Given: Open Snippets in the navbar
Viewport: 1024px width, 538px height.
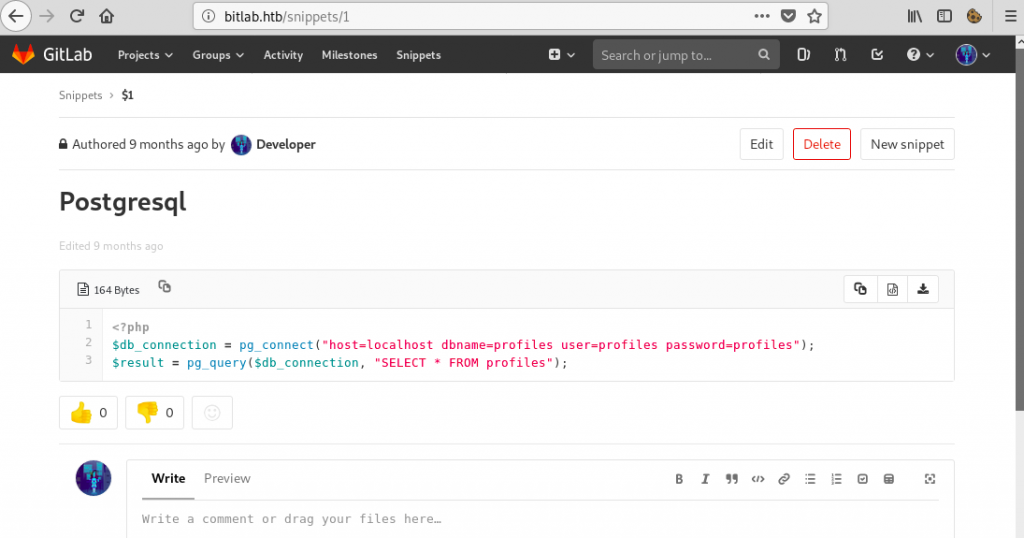Looking at the screenshot, I should (419, 55).
